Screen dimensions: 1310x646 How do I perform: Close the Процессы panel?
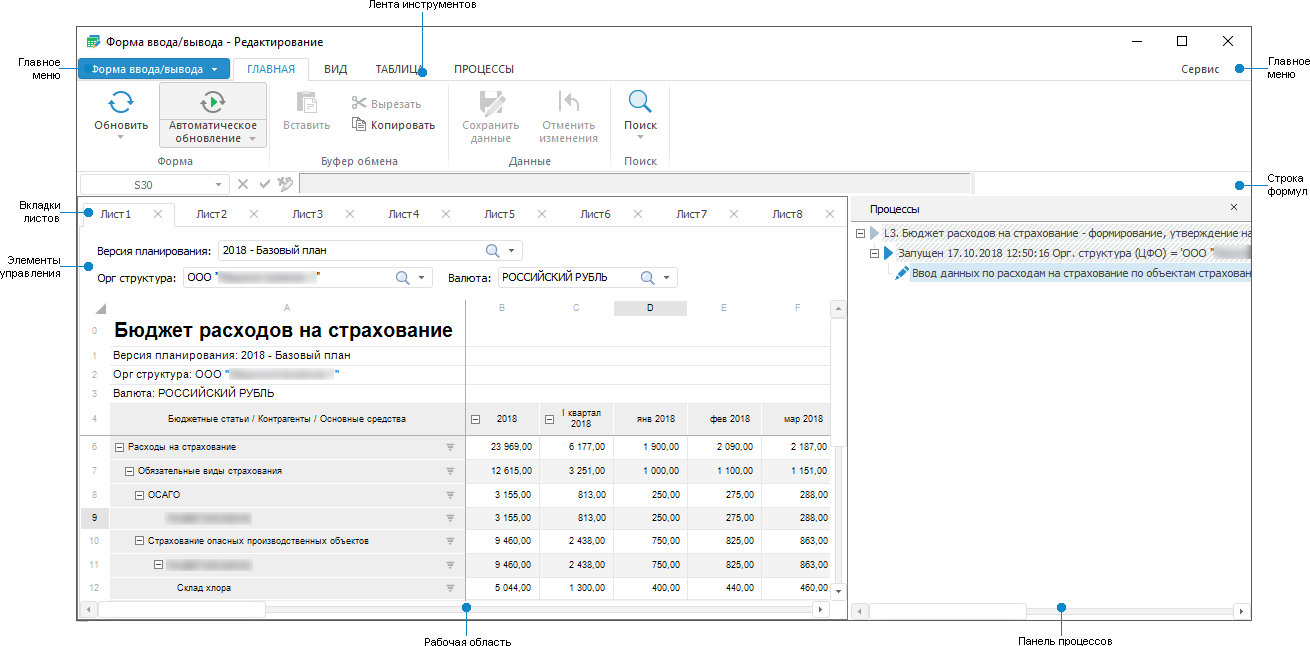[x=1234, y=207]
